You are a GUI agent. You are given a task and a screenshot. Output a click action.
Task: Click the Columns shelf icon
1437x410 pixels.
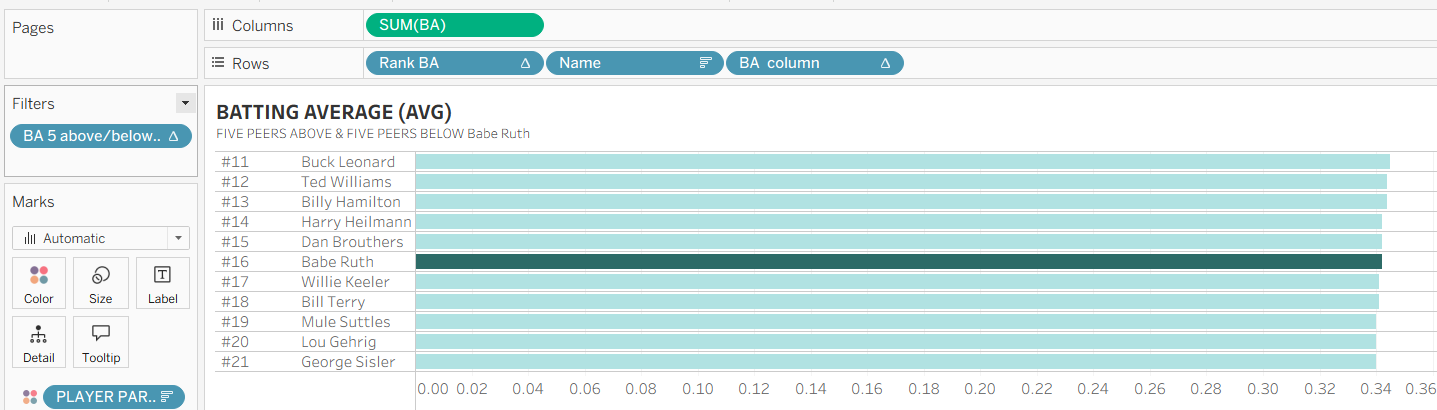[x=217, y=26]
